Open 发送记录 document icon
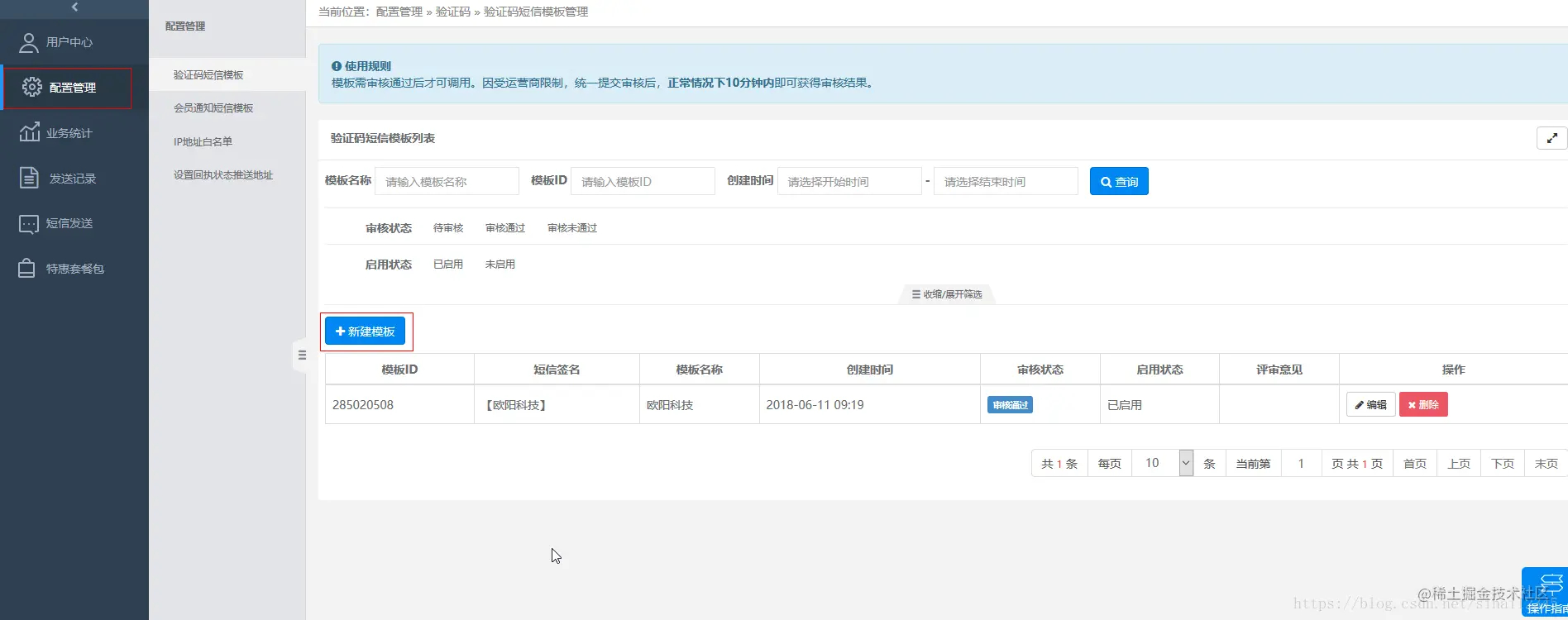This screenshot has height=620, width=1568. tap(29, 178)
